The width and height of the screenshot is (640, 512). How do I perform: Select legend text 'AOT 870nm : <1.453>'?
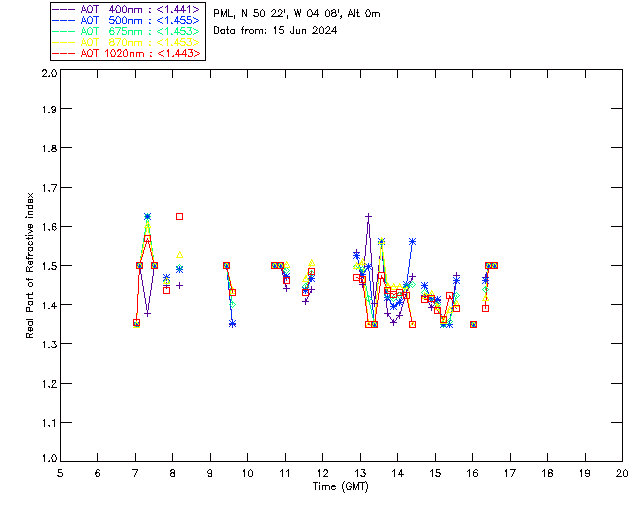(140, 42)
